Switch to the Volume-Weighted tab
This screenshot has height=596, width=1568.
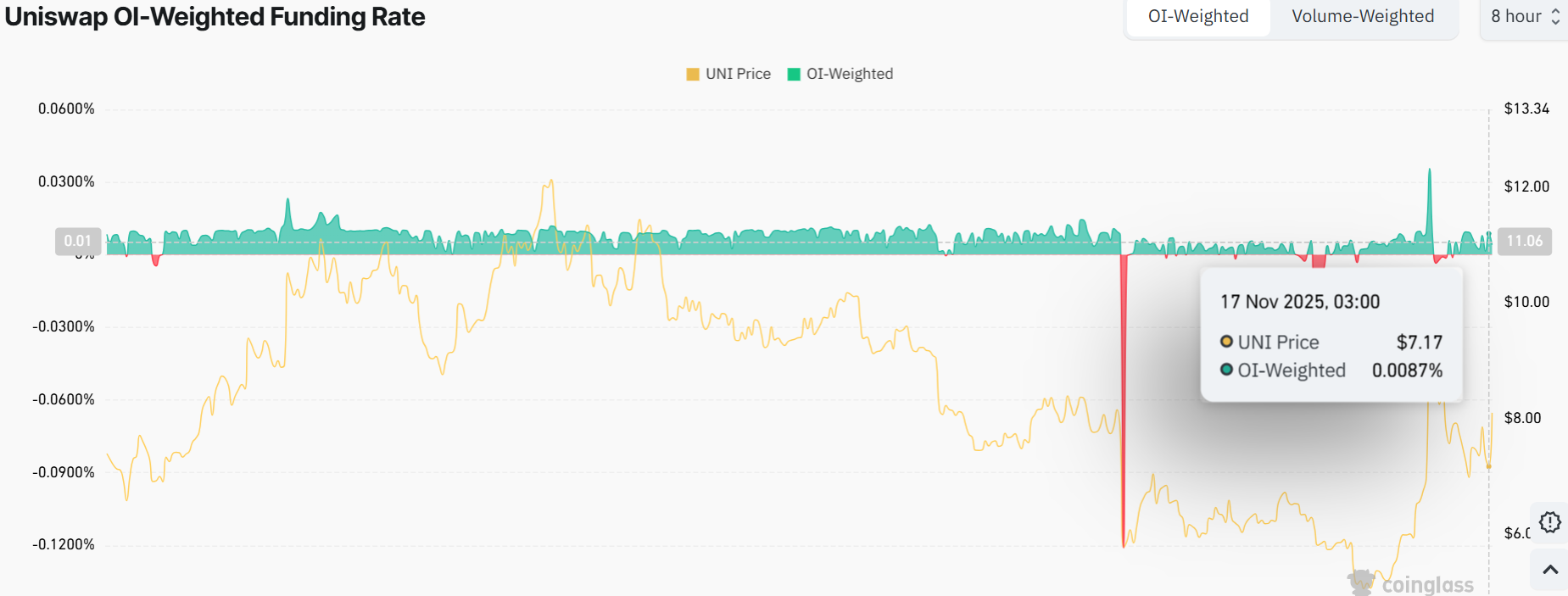pos(1363,16)
